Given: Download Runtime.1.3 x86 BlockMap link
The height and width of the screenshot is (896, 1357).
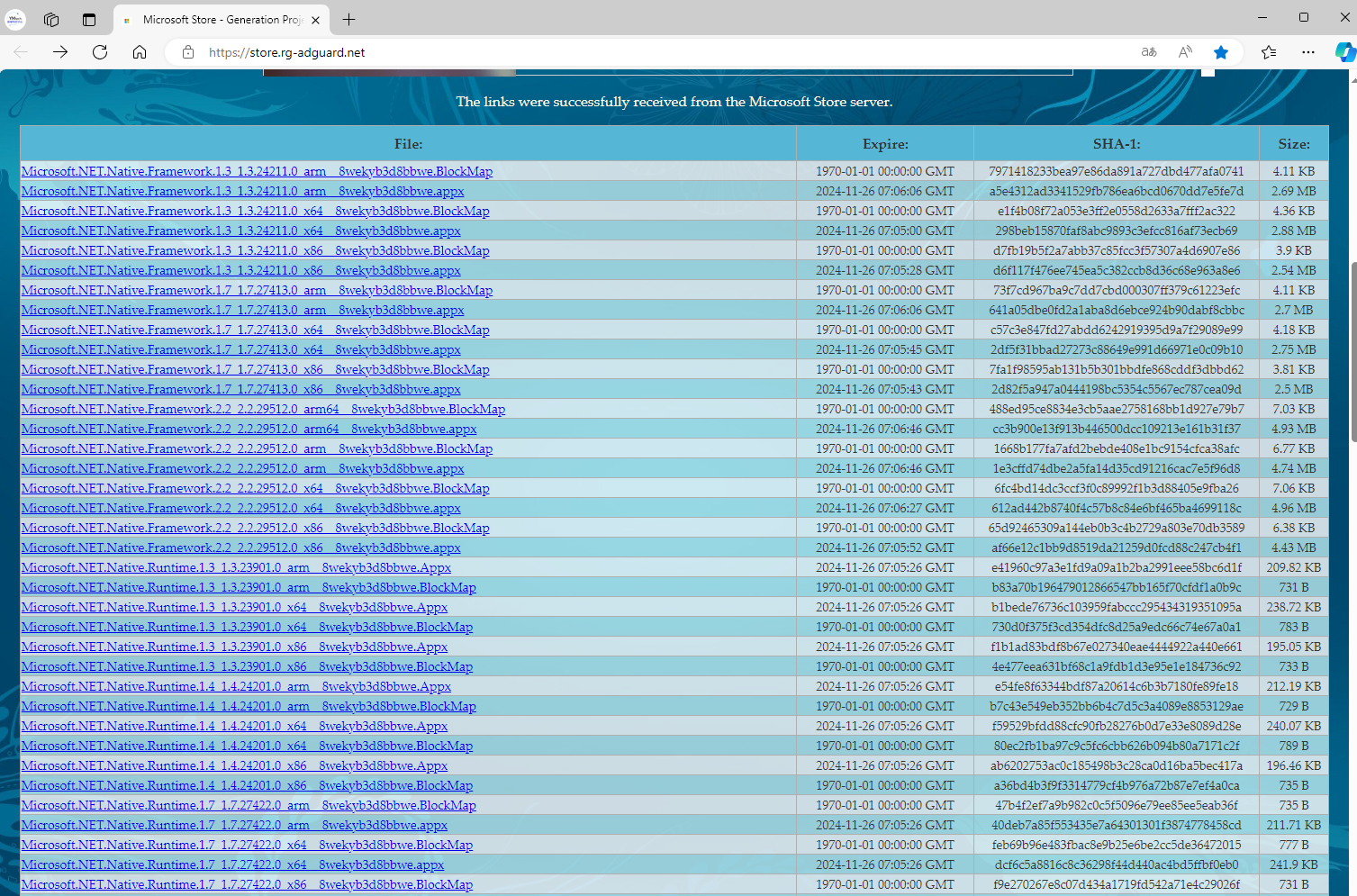Looking at the screenshot, I should pos(247,666).
